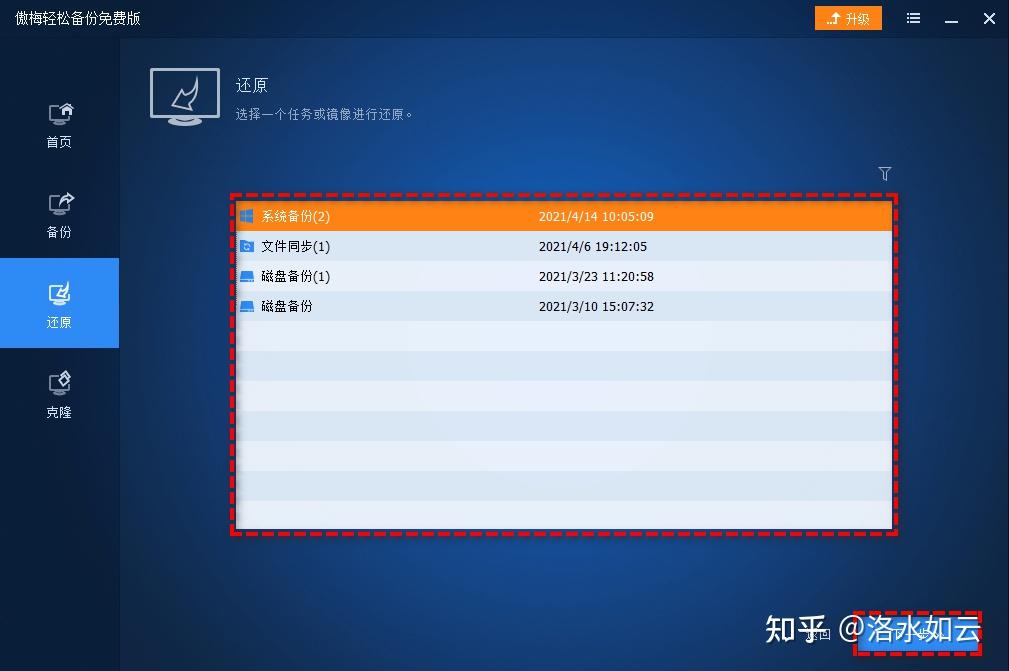
Task: Click the sync icon on the 文件同步(1) row
Action: tap(246, 246)
